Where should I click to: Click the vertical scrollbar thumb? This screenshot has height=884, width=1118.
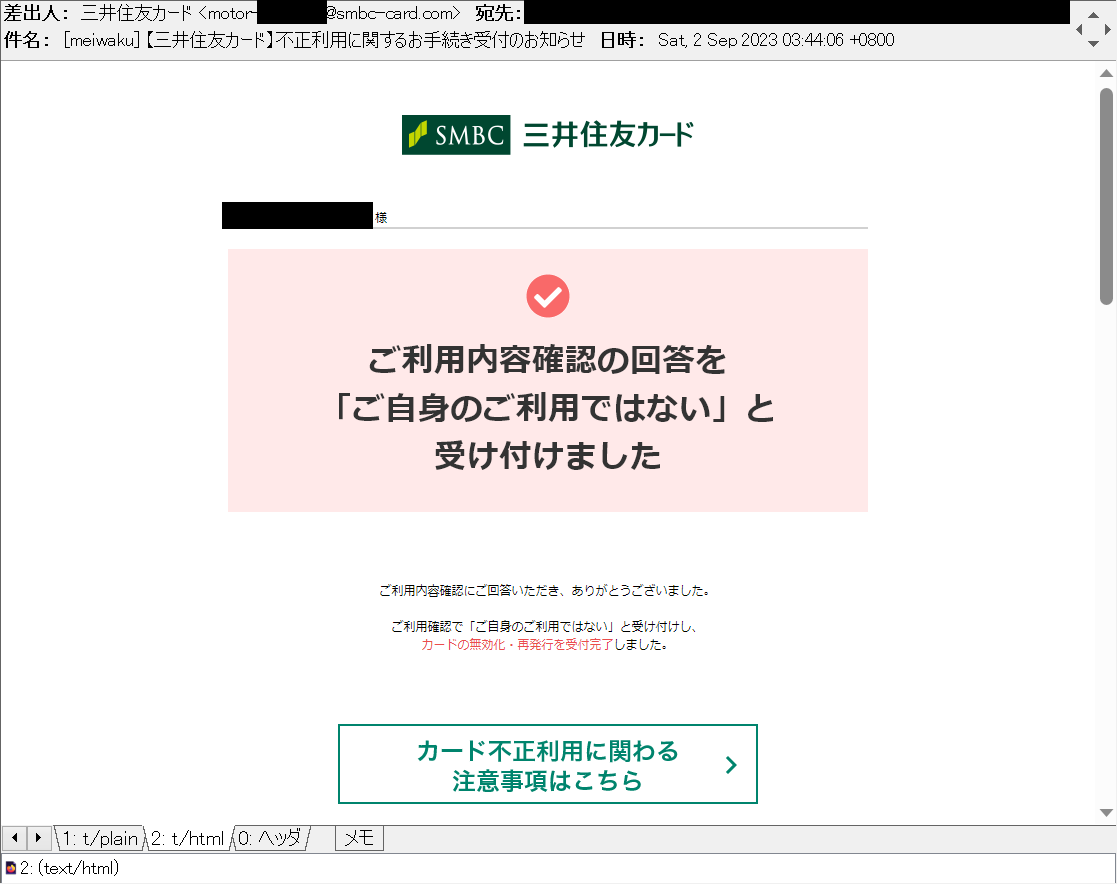pos(1106,196)
